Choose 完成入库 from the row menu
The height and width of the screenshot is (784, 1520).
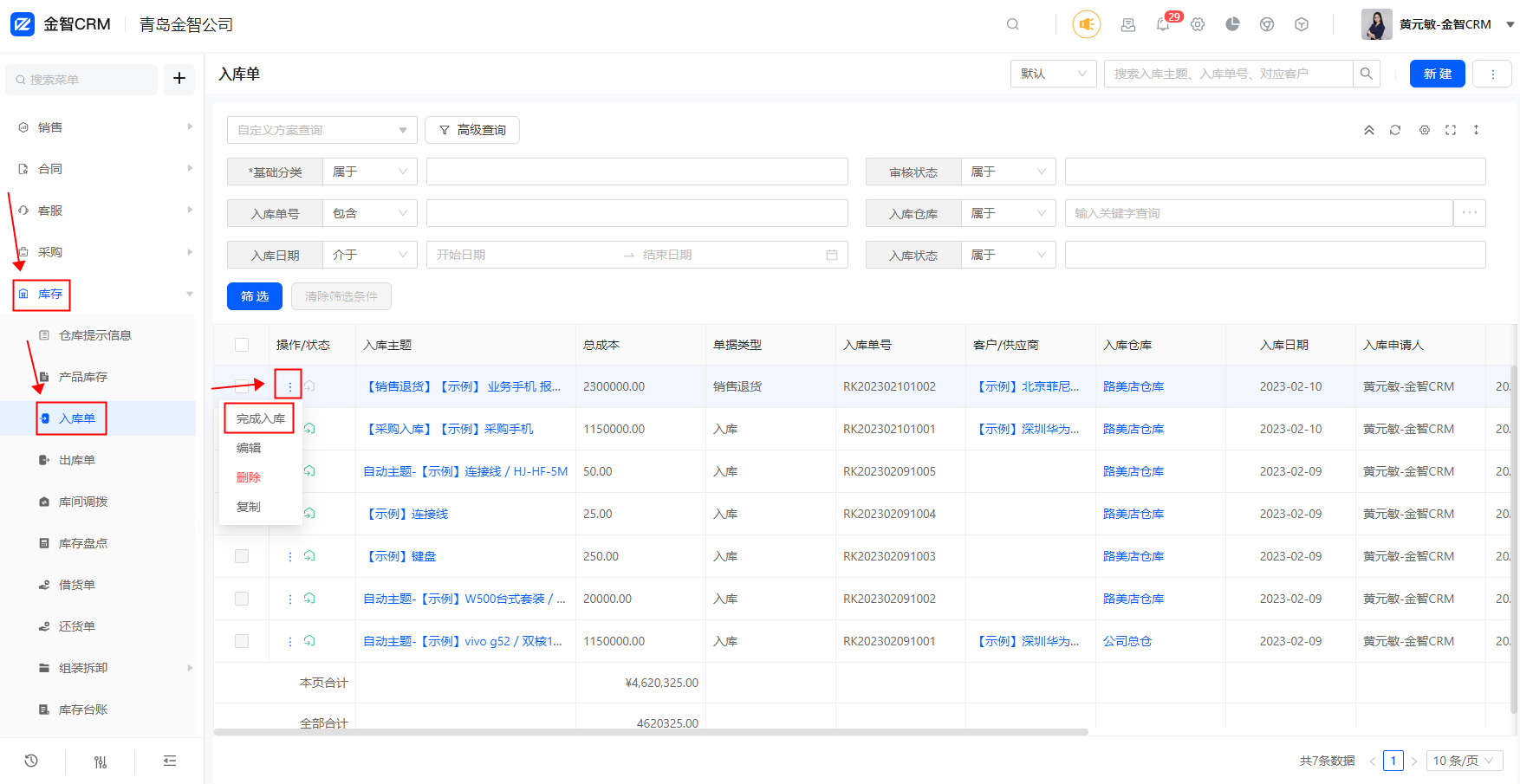pyautogui.click(x=261, y=418)
